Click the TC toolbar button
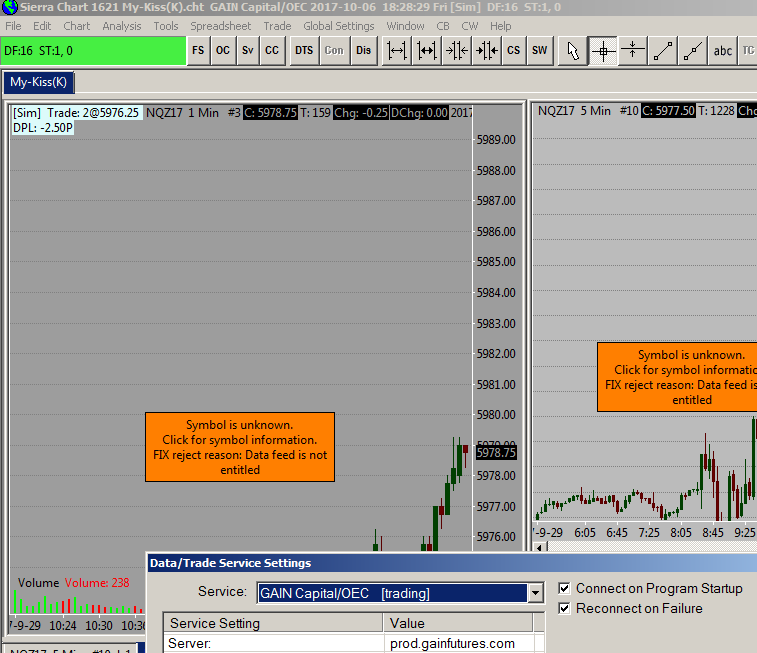The width and height of the screenshot is (757, 653). (748, 51)
